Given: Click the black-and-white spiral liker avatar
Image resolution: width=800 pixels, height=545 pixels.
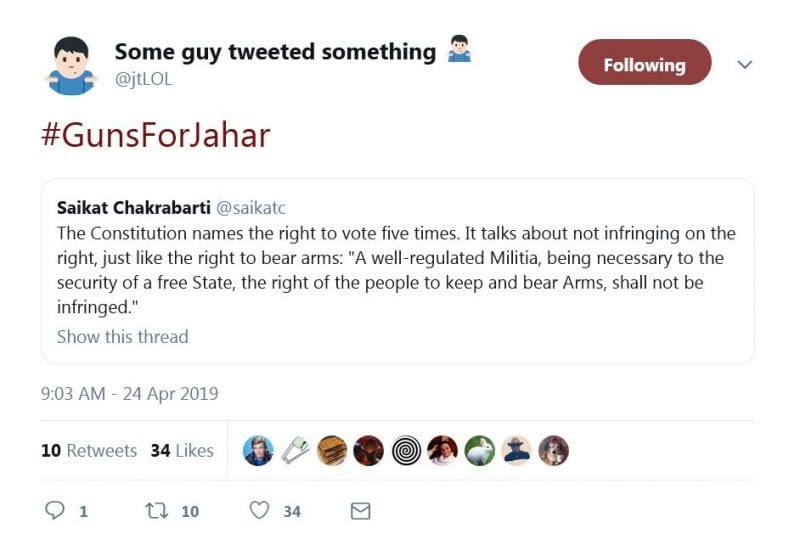Looking at the screenshot, I should pyautogui.click(x=405, y=451).
